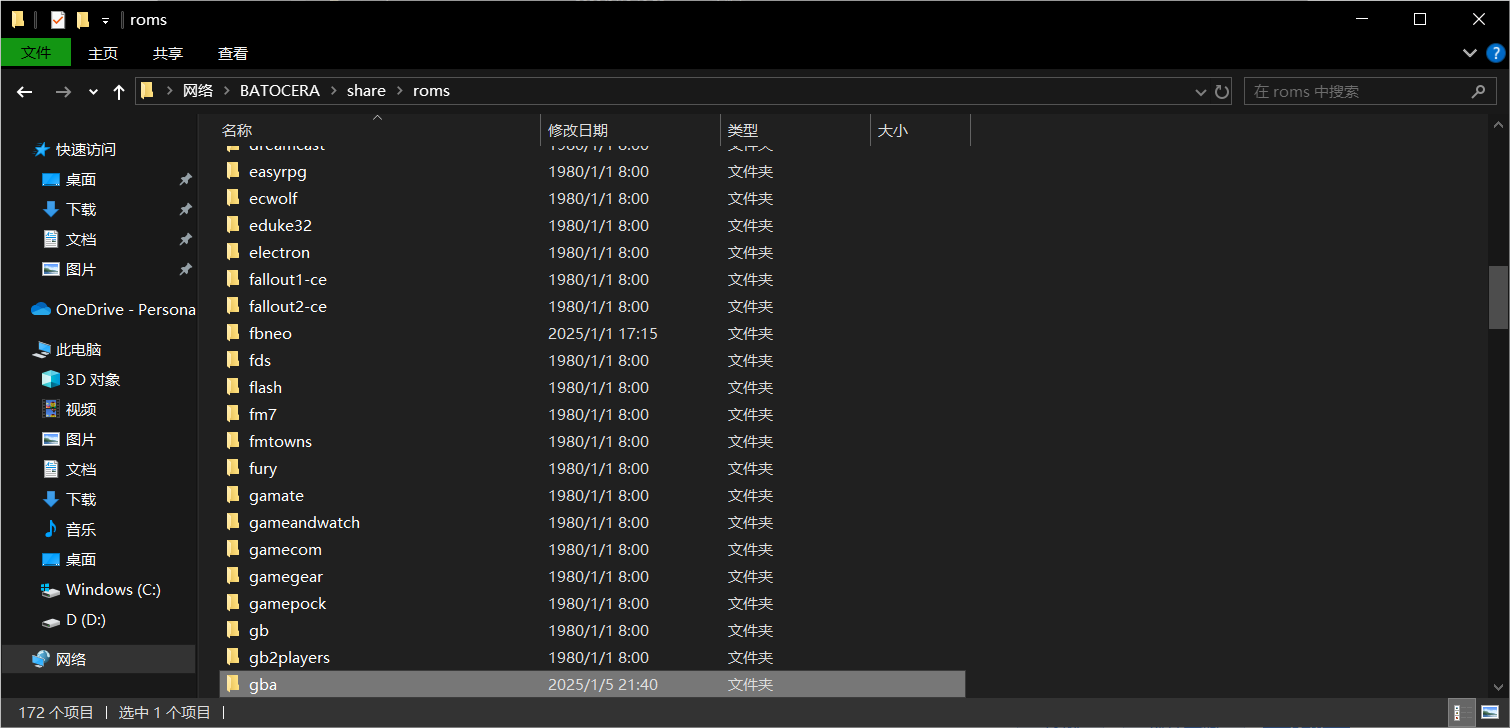Screen dimensions: 1510x728
Task: Select the fds folder icon
Action: point(233,360)
